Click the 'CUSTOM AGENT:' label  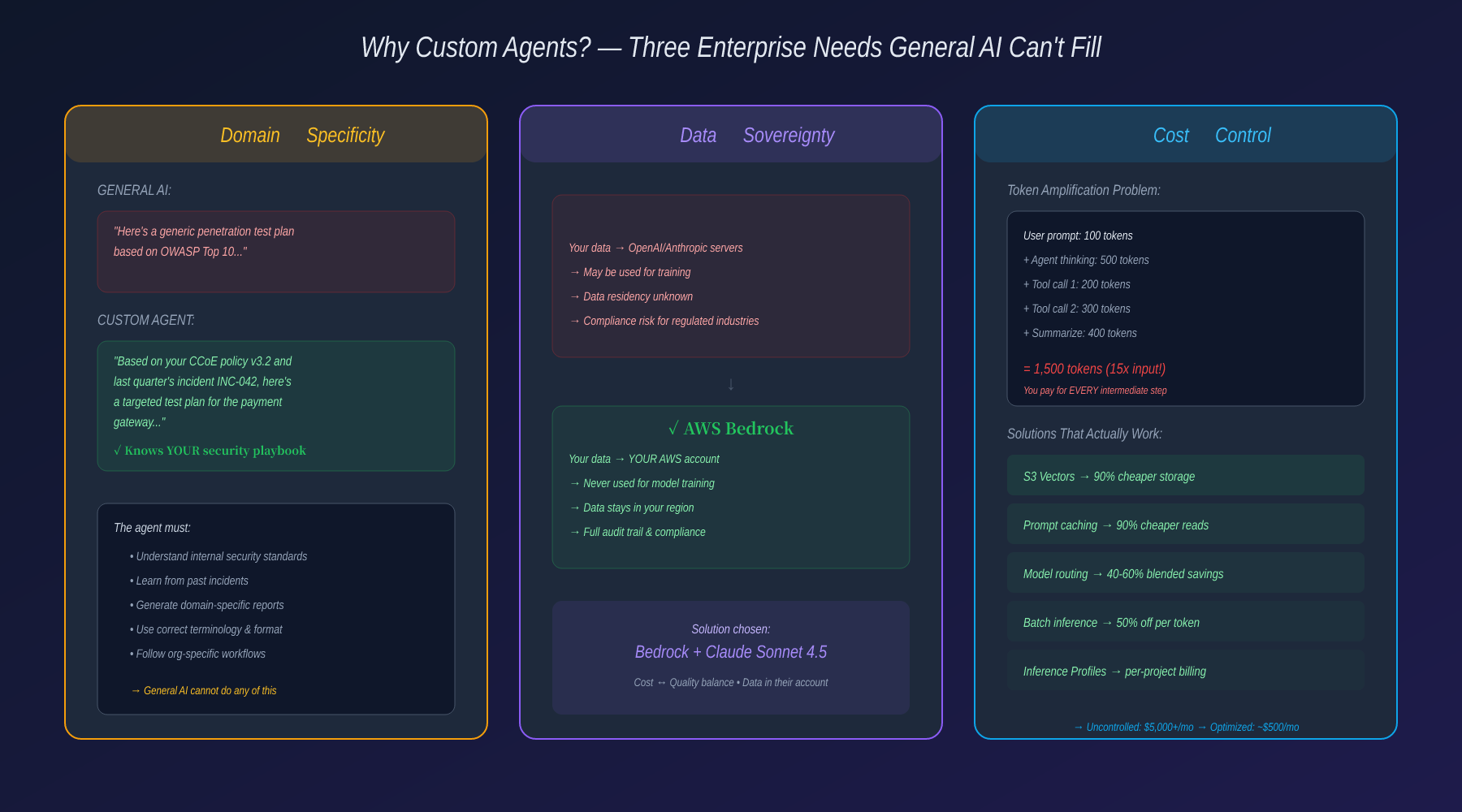[146, 320]
